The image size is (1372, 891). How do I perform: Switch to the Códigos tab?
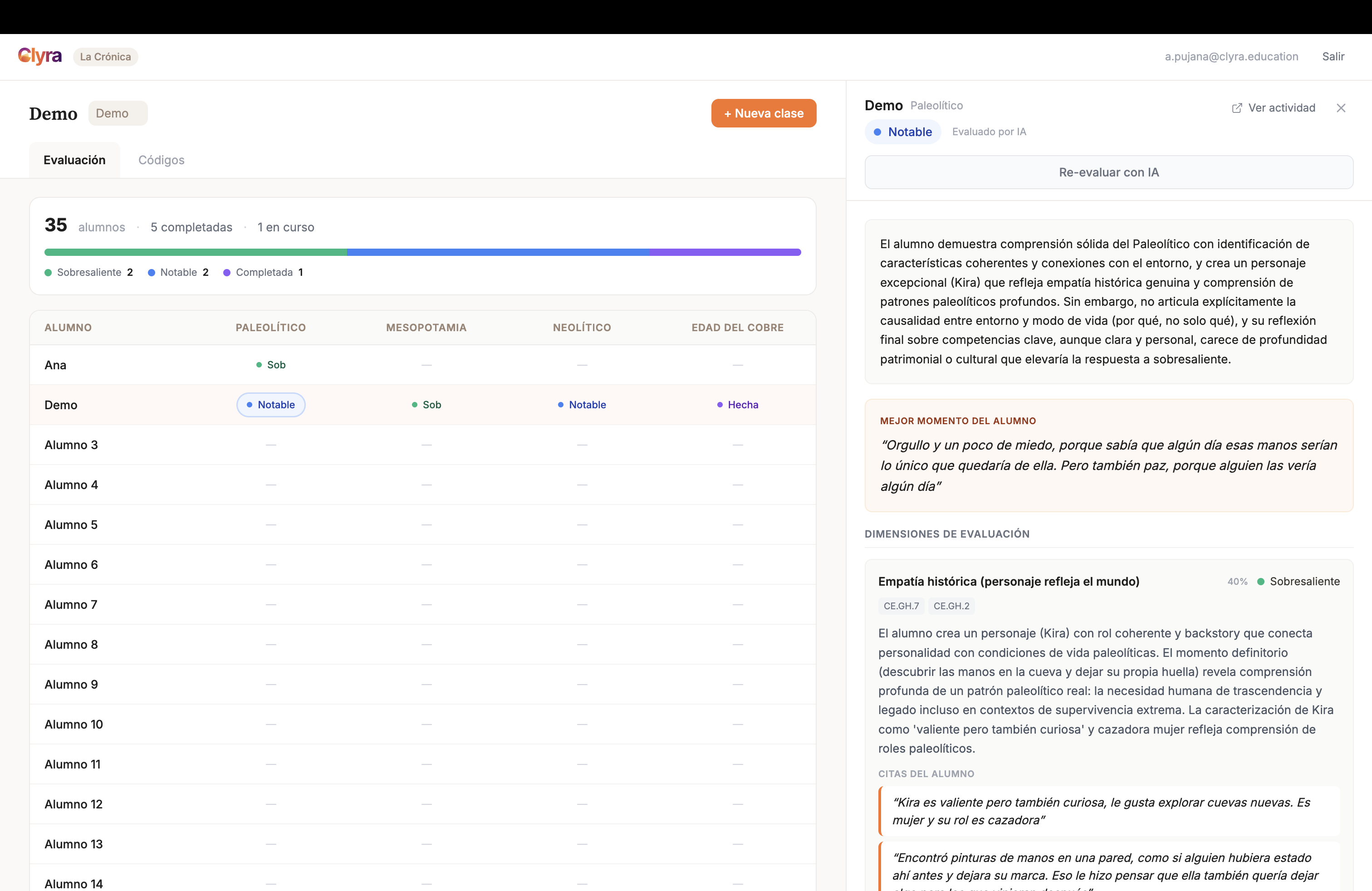(x=162, y=160)
